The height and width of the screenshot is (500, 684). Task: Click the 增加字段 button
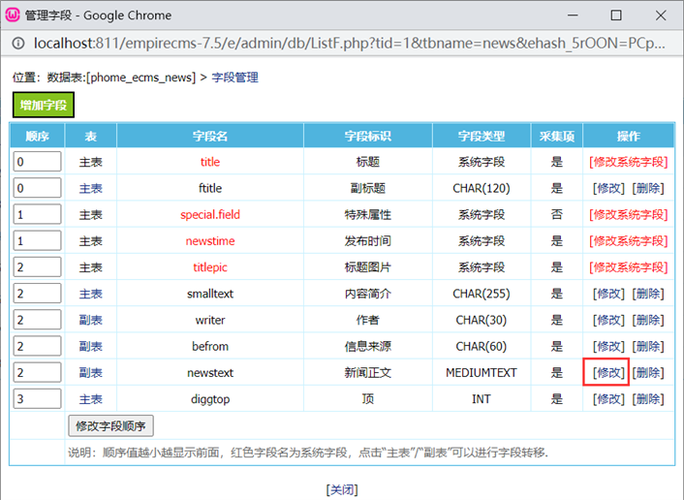(43, 105)
